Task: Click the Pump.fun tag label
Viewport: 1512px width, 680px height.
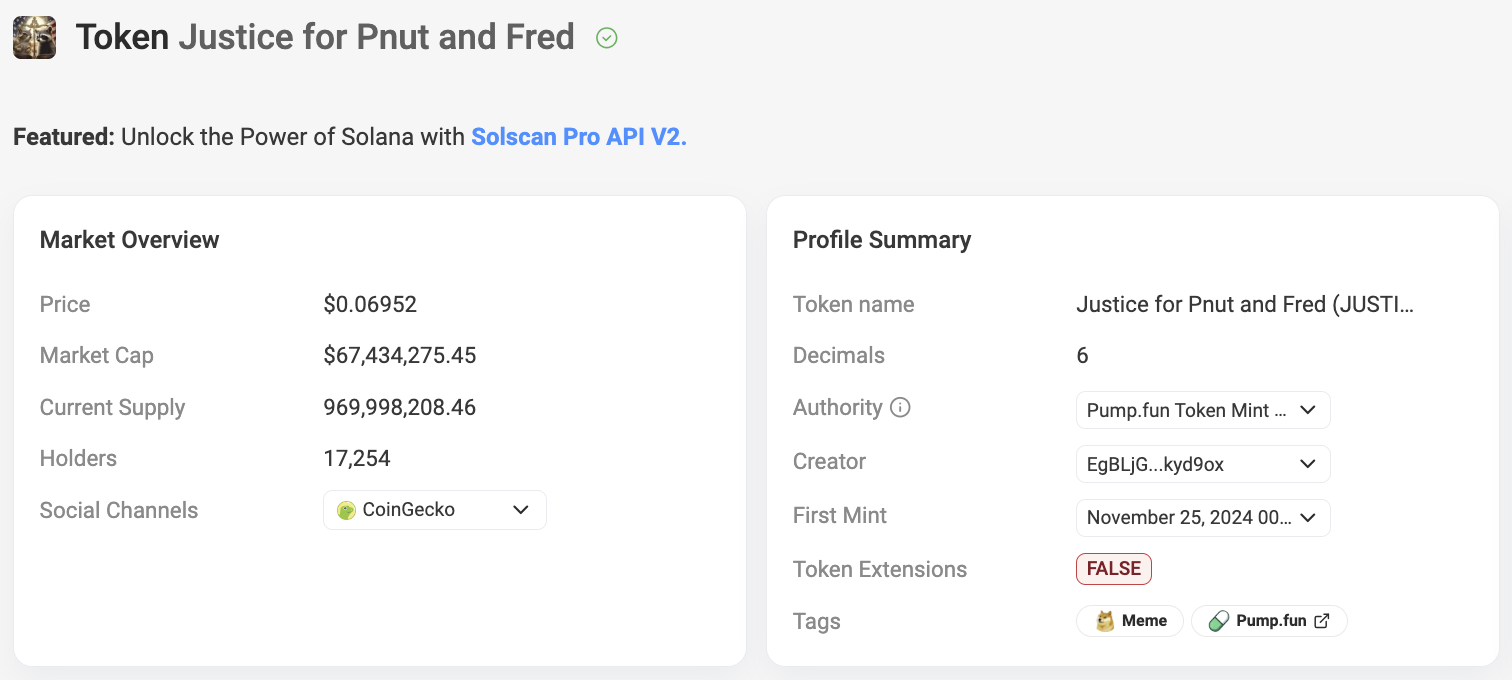Action: click(x=1271, y=621)
